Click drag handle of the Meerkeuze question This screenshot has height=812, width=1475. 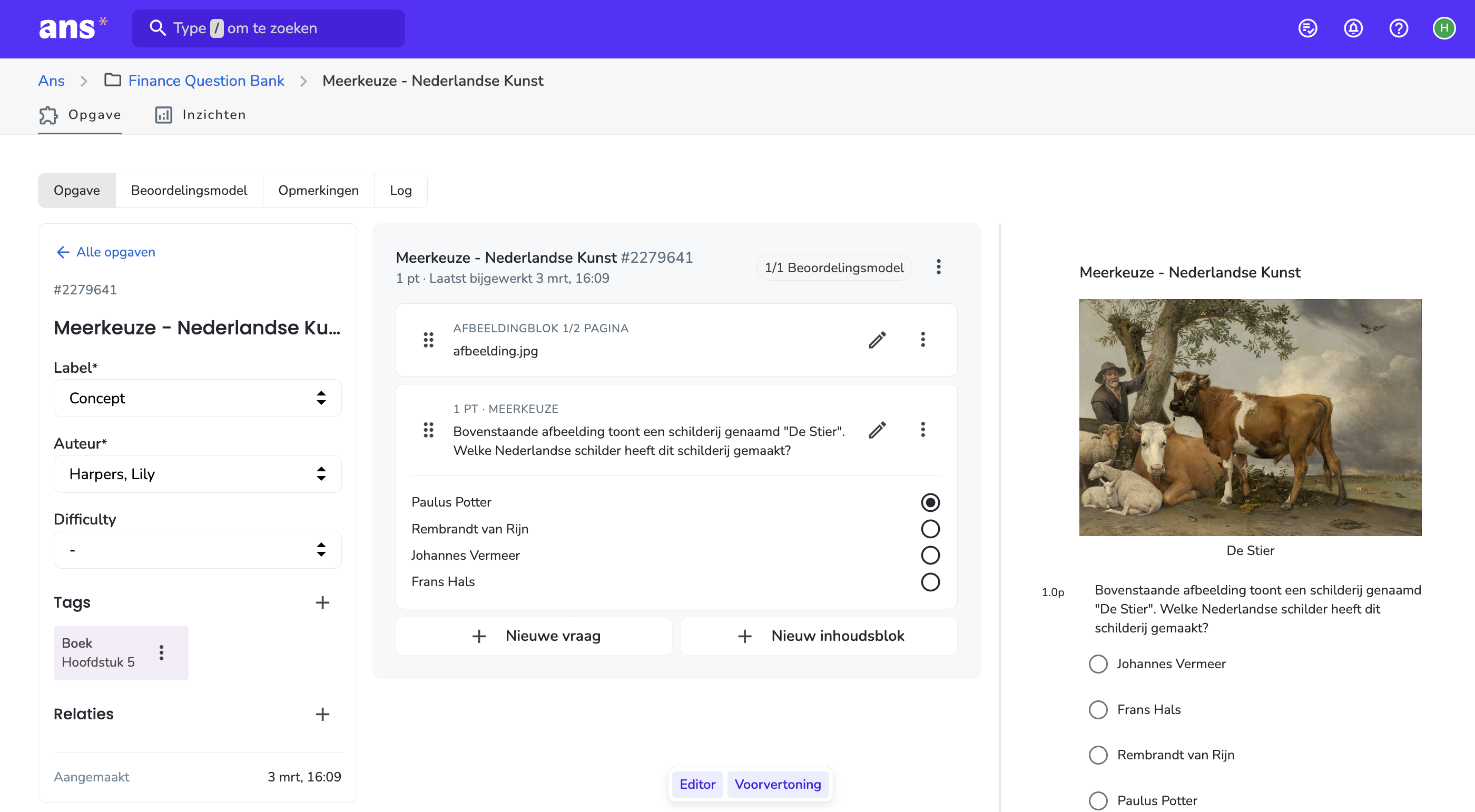[428, 430]
